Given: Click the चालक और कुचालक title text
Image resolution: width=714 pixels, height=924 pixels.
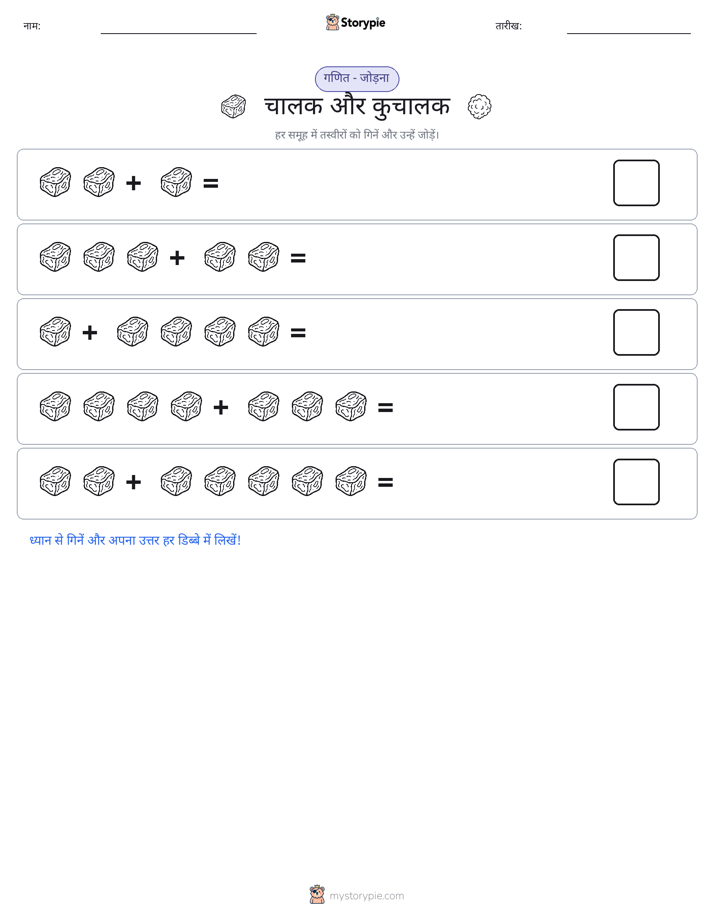Looking at the screenshot, I should [x=357, y=107].
